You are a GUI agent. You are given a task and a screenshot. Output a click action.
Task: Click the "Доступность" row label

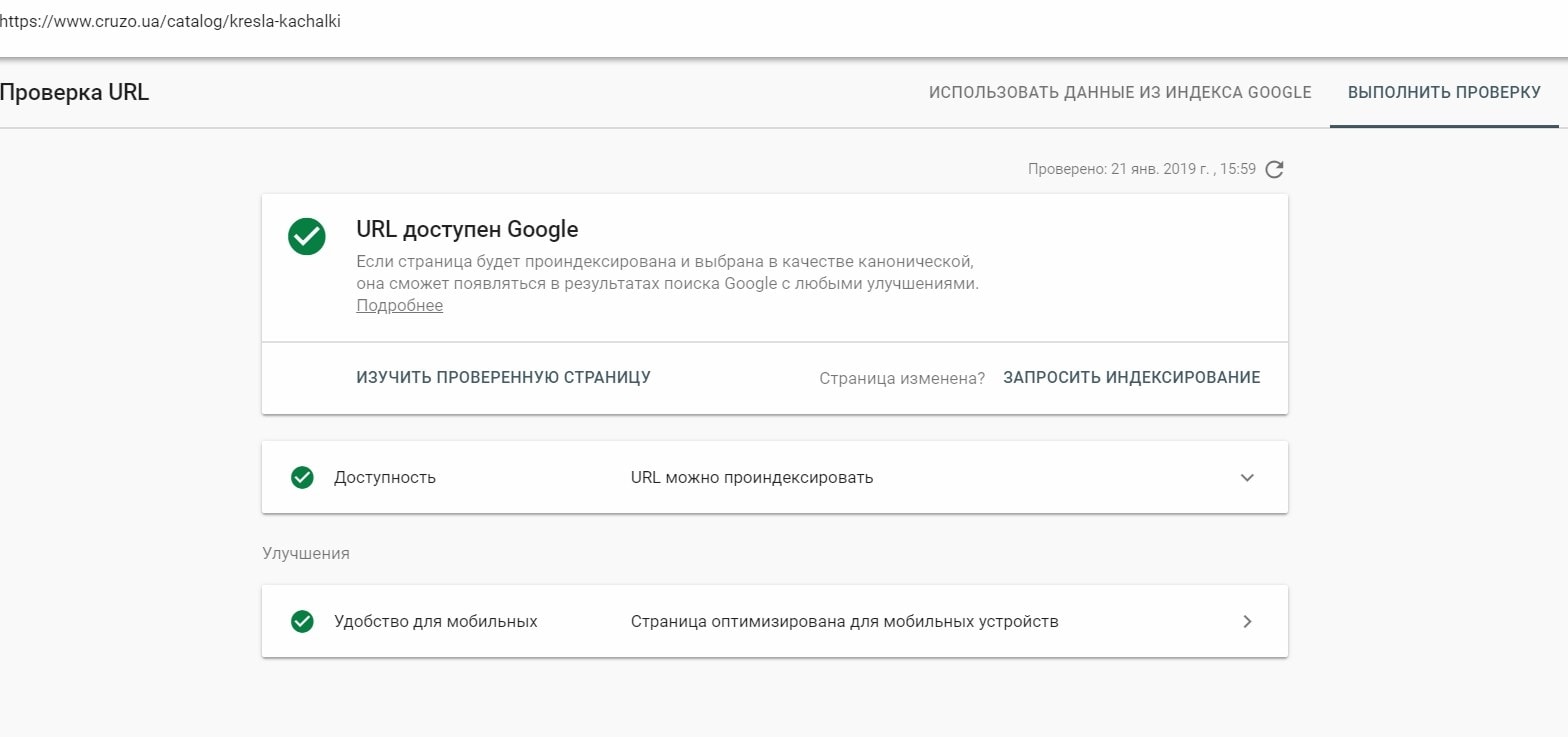tap(385, 477)
